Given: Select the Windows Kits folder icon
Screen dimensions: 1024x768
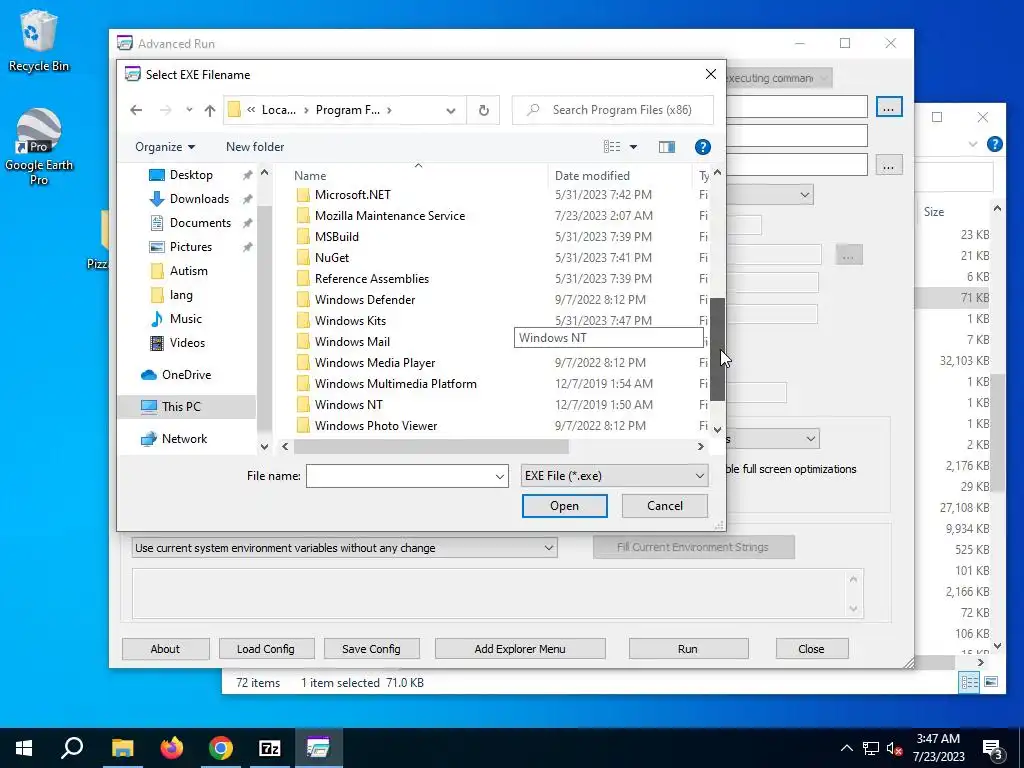Looking at the screenshot, I should [x=302, y=321].
